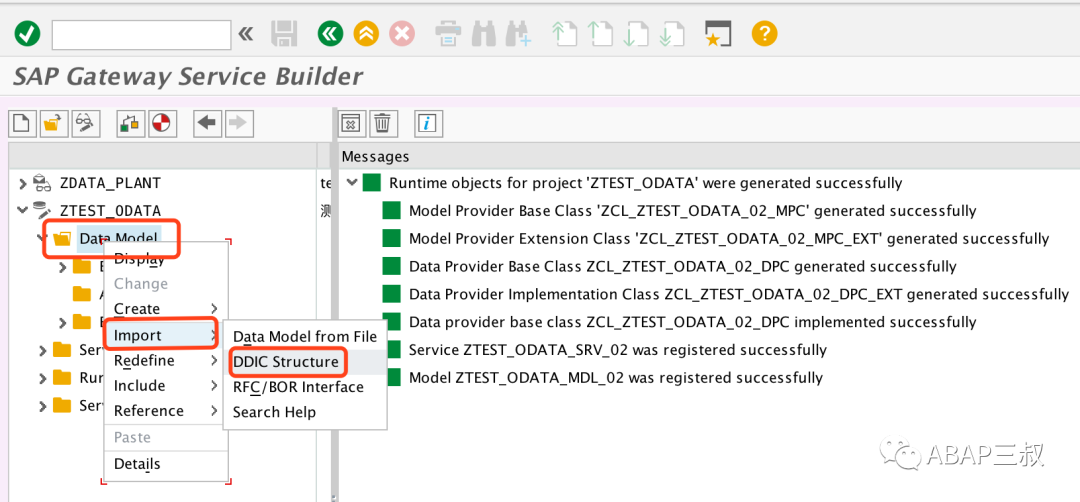
Task: Expand the folder partially labeled 'Run'
Action: [43, 378]
